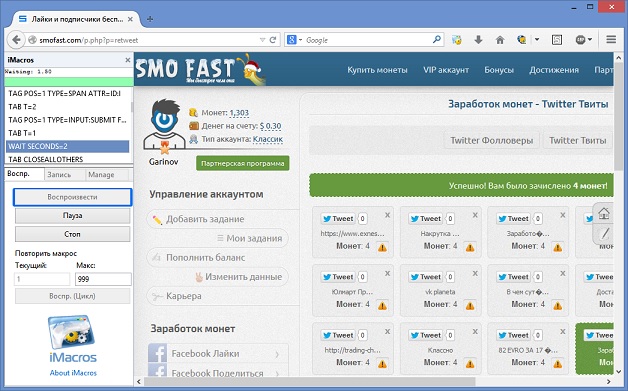Click the SMO FAST logo
The height and width of the screenshot is (391, 628).
[x=200, y=70]
